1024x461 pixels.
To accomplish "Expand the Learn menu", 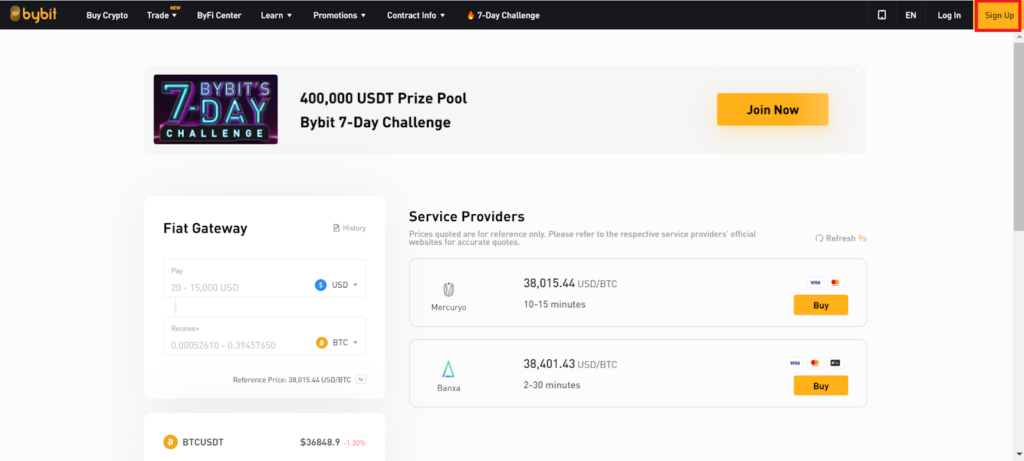I will [x=276, y=16].
